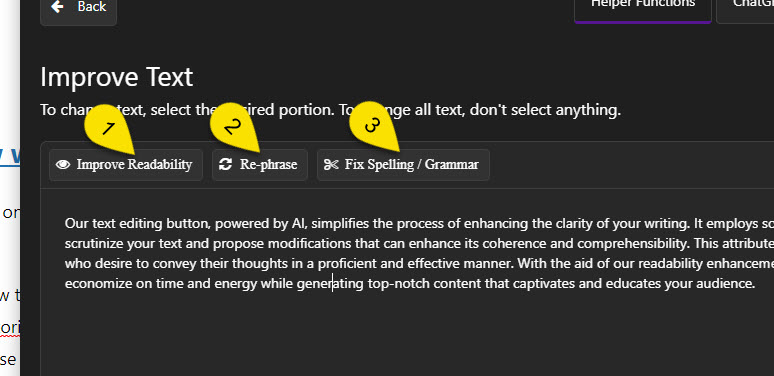Open the blue underlined link at left edge

pyautogui.click(x=10, y=155)
